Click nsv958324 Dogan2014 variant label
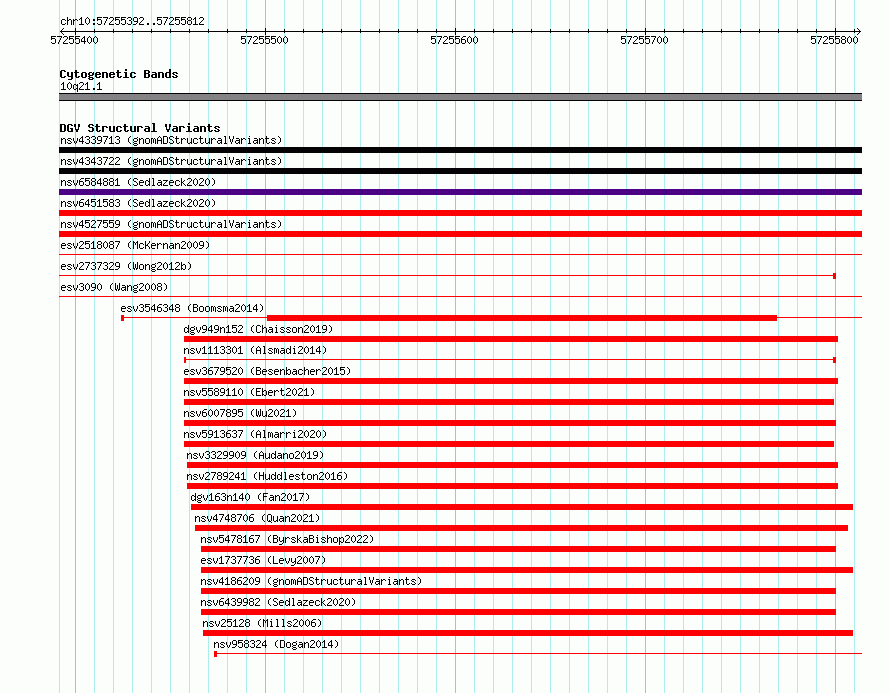 click(276, 644)
